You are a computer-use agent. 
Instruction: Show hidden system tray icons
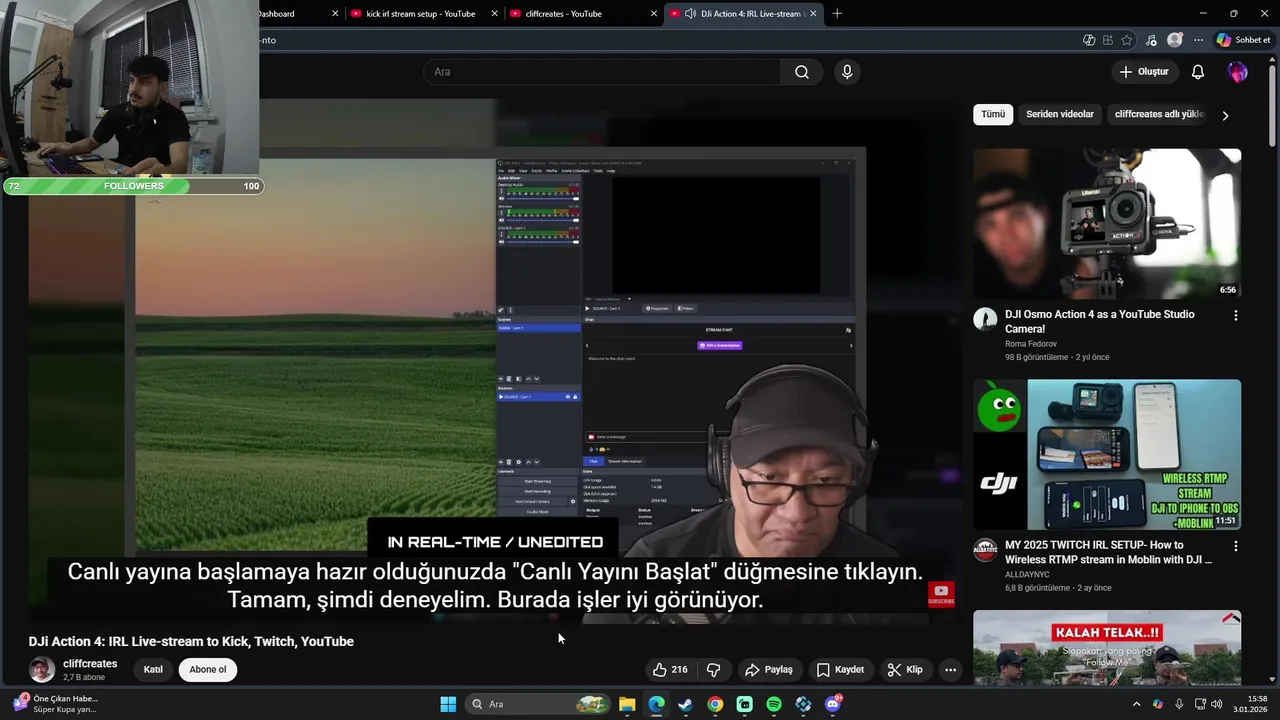(x=1136, y=704)
